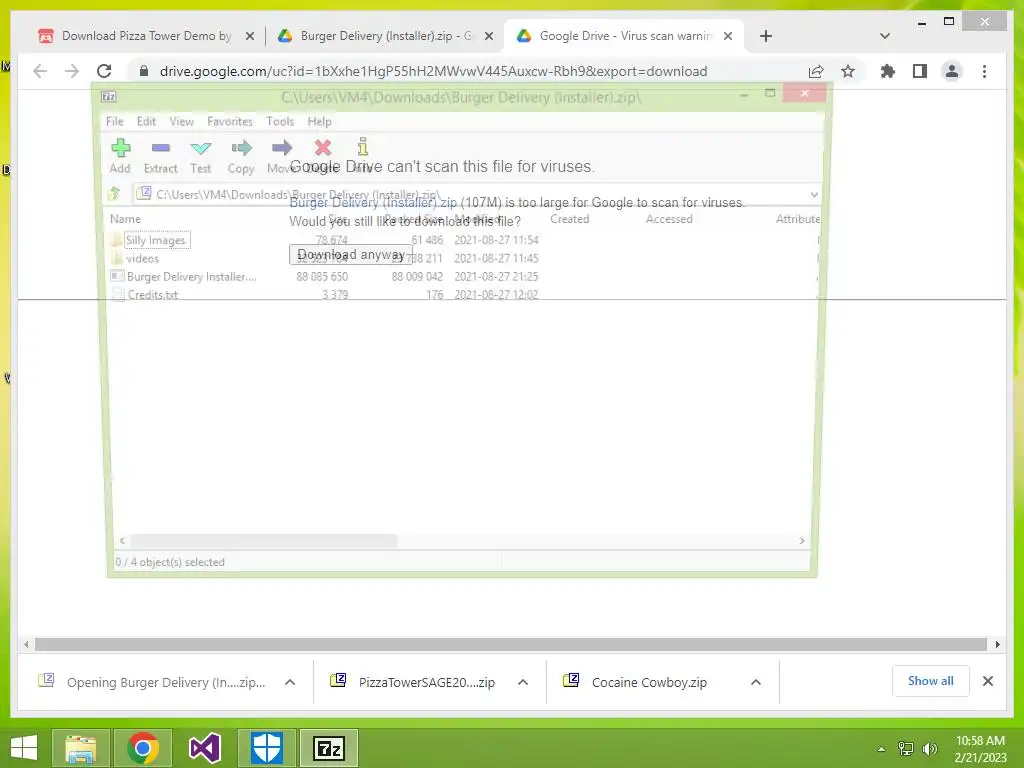
Task: Open Windows Defender shield on the taskbar
Action: pyautogui.click(x=267, y=748)
